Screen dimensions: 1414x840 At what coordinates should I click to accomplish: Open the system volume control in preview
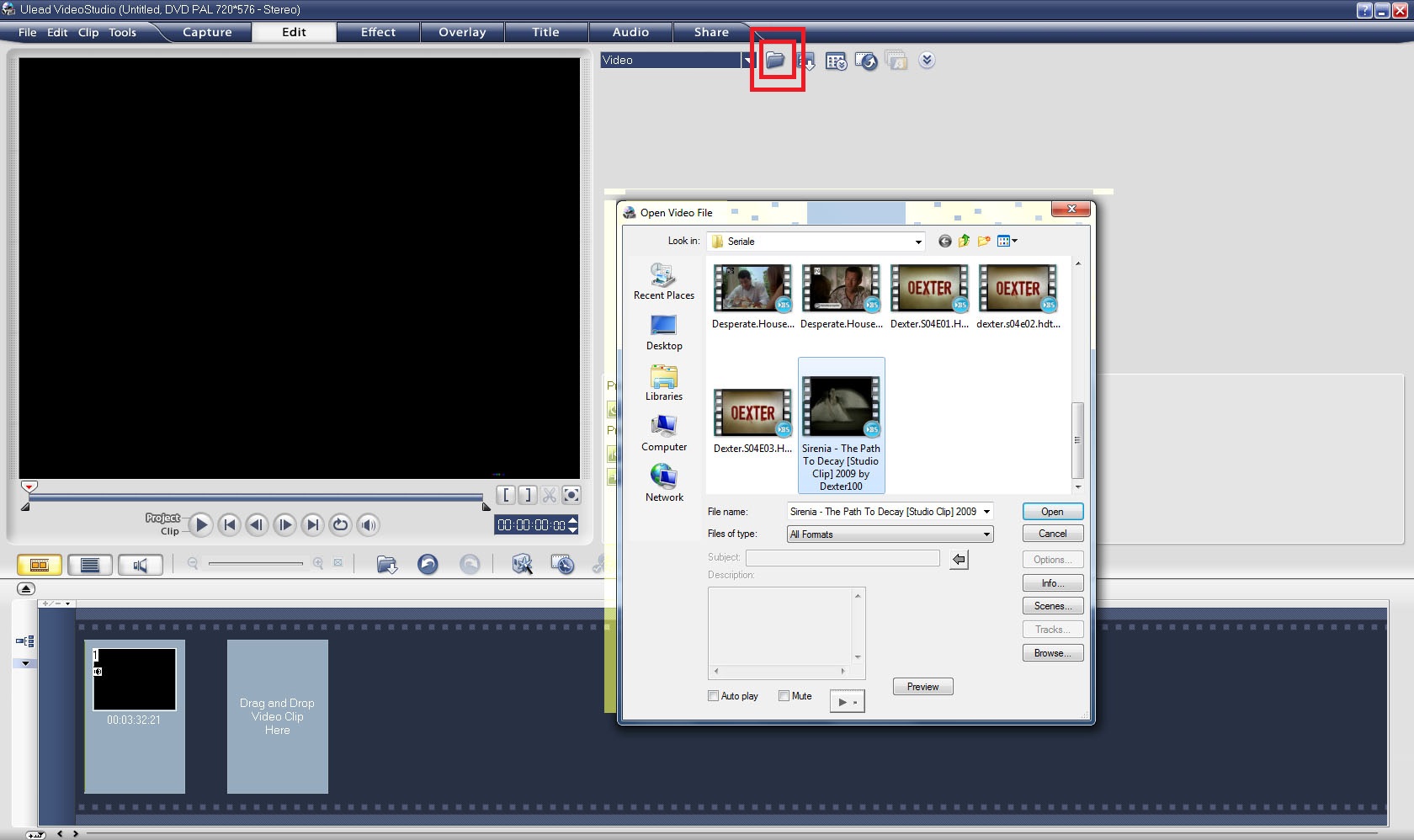point(368,525)
